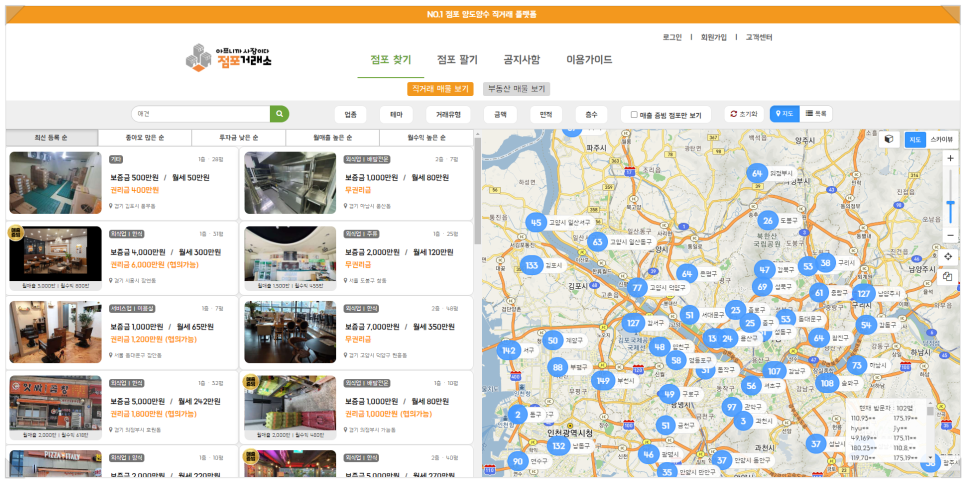966x483 pixels.
Task: Click the 로그인 link
Action: coord(672,37)
